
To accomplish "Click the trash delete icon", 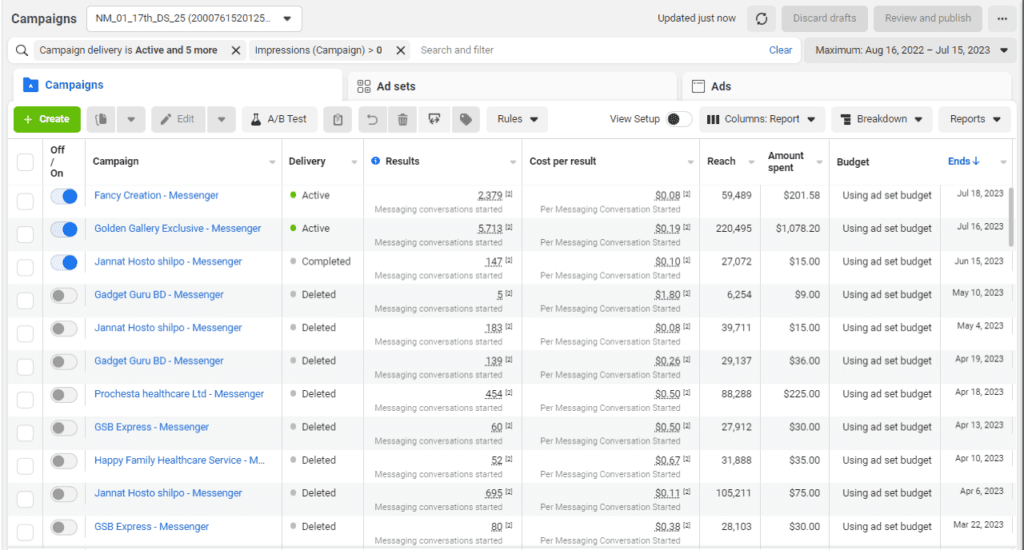I will pos(403,119).
